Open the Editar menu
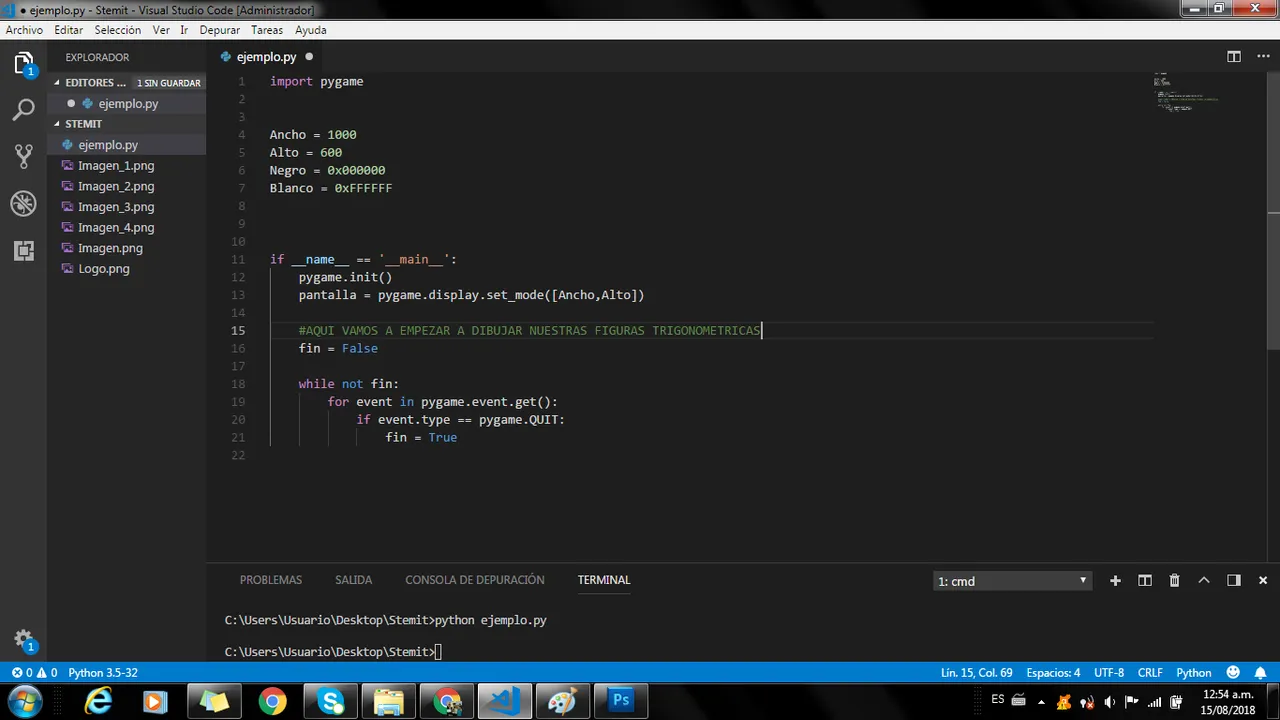Screen dimensions: 1280x720 point(69,30)
